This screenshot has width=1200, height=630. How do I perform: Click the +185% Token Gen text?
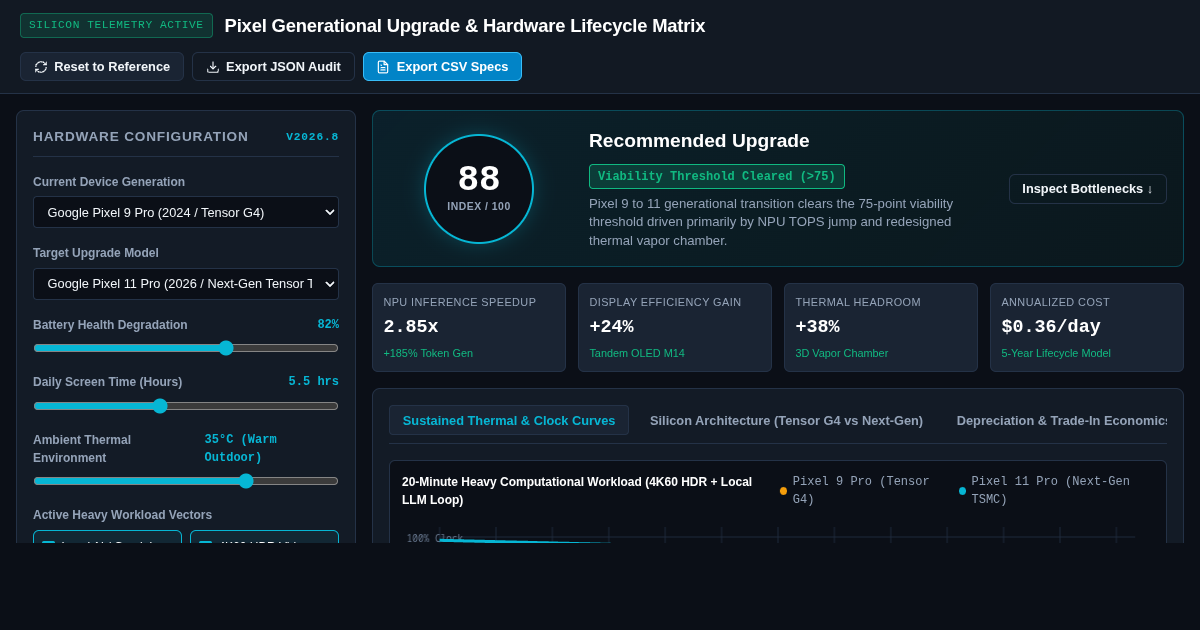[x=428, y=353]
